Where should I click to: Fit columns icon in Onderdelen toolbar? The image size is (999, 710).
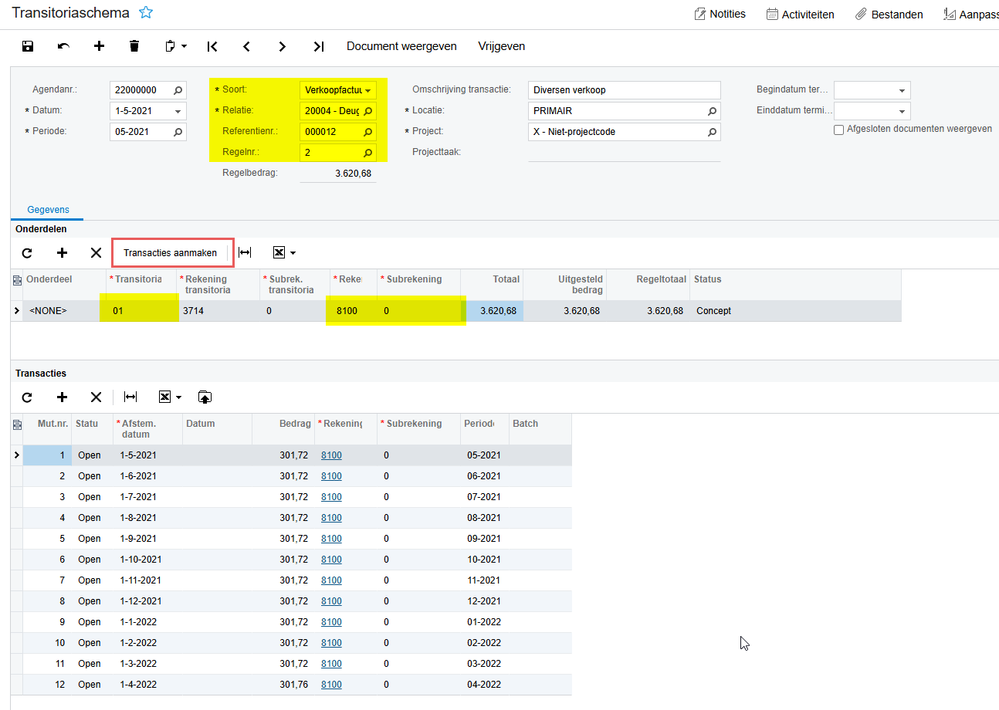click(x=245, y=253)
